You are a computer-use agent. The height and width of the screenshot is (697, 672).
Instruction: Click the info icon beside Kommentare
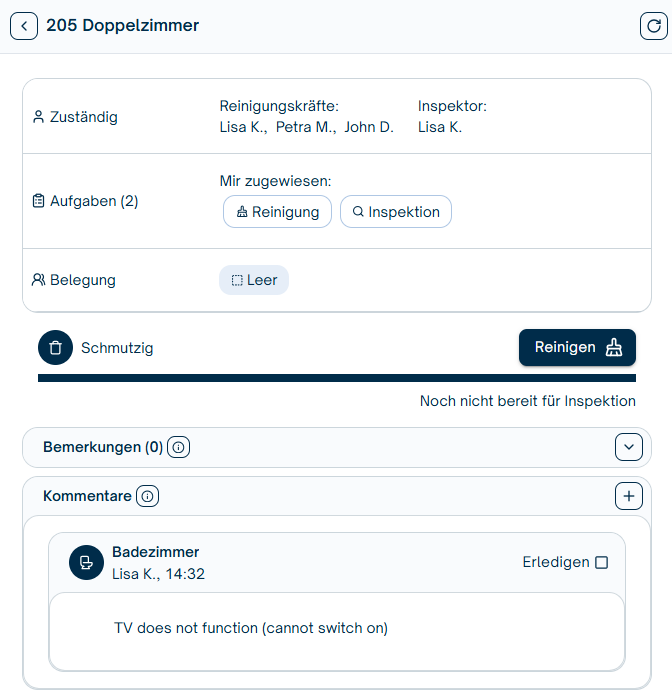coord(147,496)
